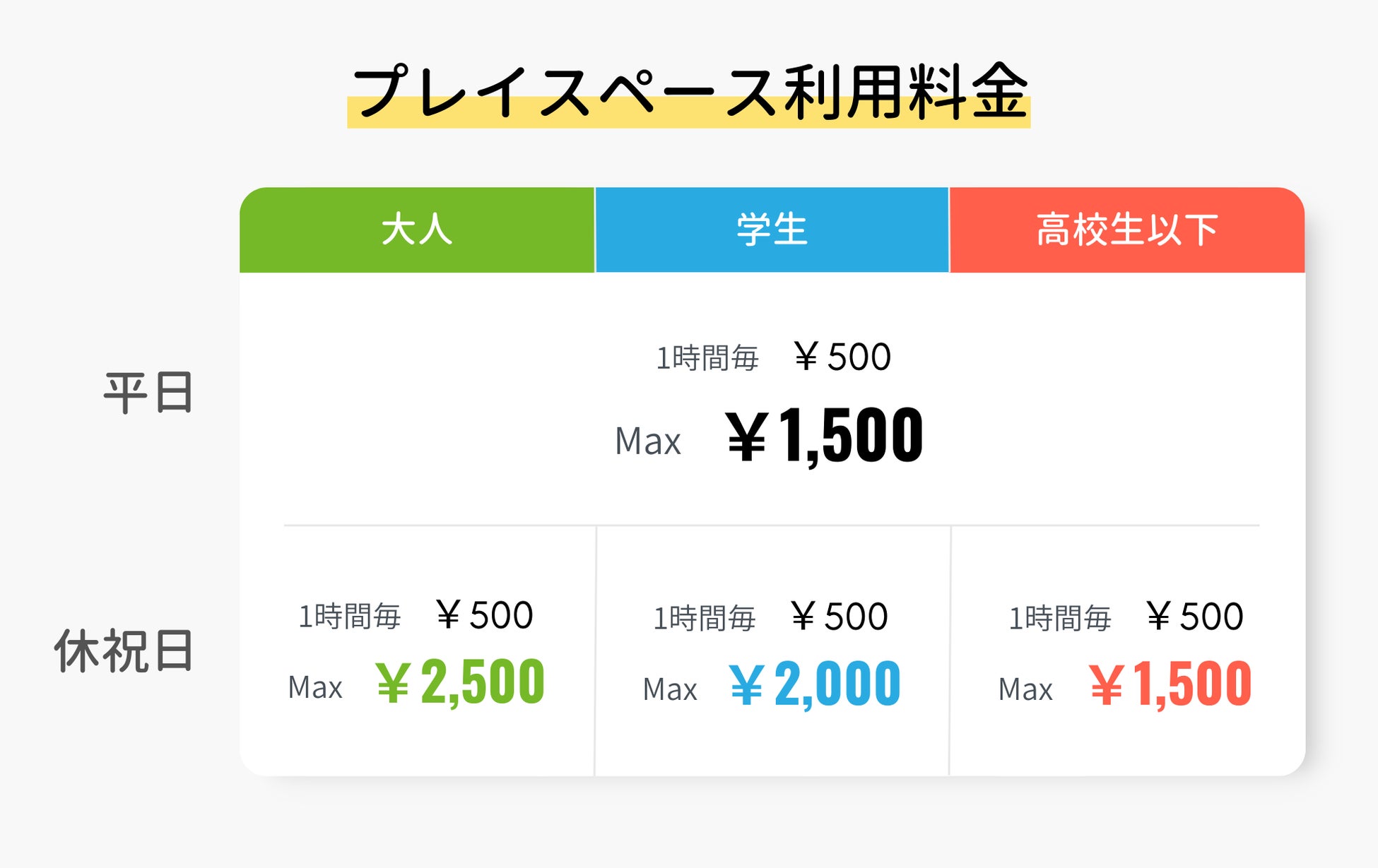1378x868 pixels.
Task: Click the green ¥2,500 adult holiday price
Action: [460, 682]
